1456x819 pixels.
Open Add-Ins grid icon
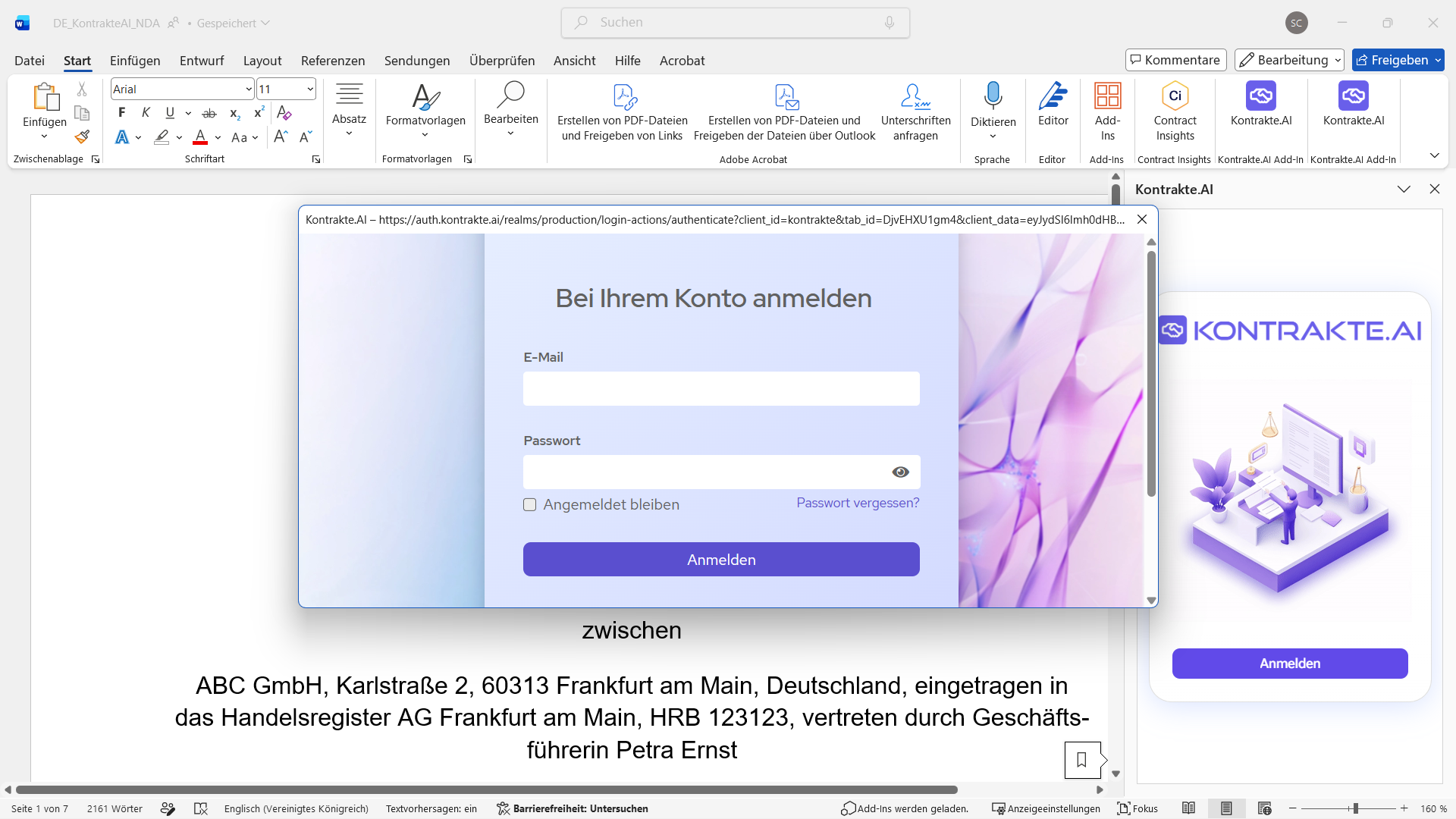coord(1107,96)
